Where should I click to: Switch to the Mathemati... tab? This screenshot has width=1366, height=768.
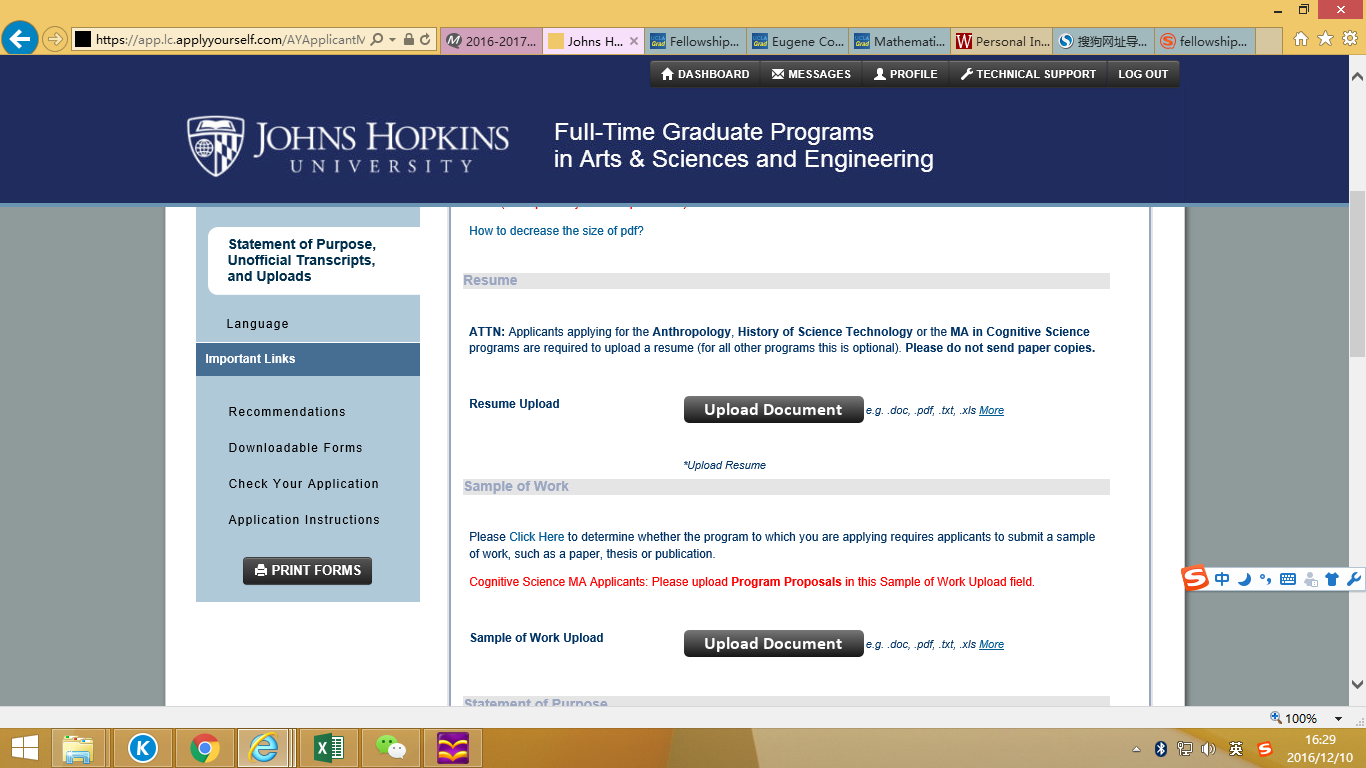point(899,41)
